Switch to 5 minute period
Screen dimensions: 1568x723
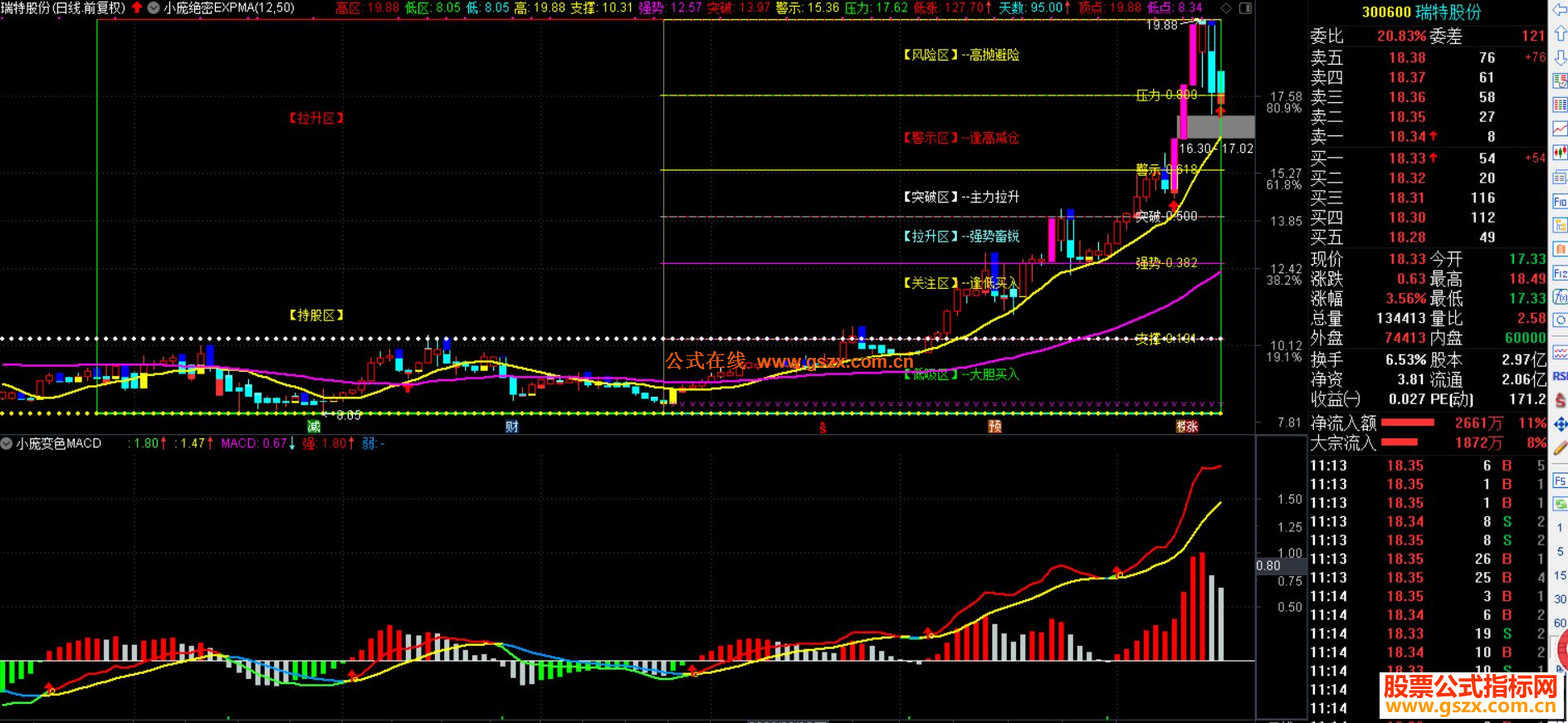(1560, 552)
